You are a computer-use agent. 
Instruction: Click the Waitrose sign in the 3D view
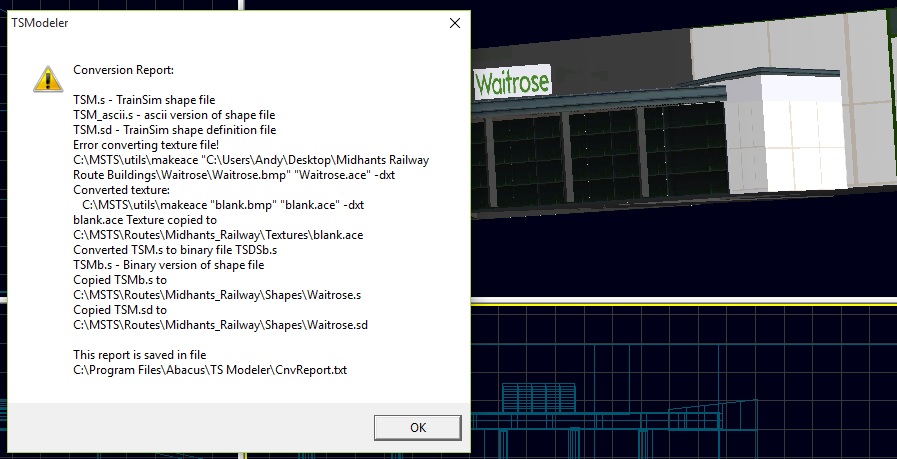pyautogui.click(x=512, y=82)
